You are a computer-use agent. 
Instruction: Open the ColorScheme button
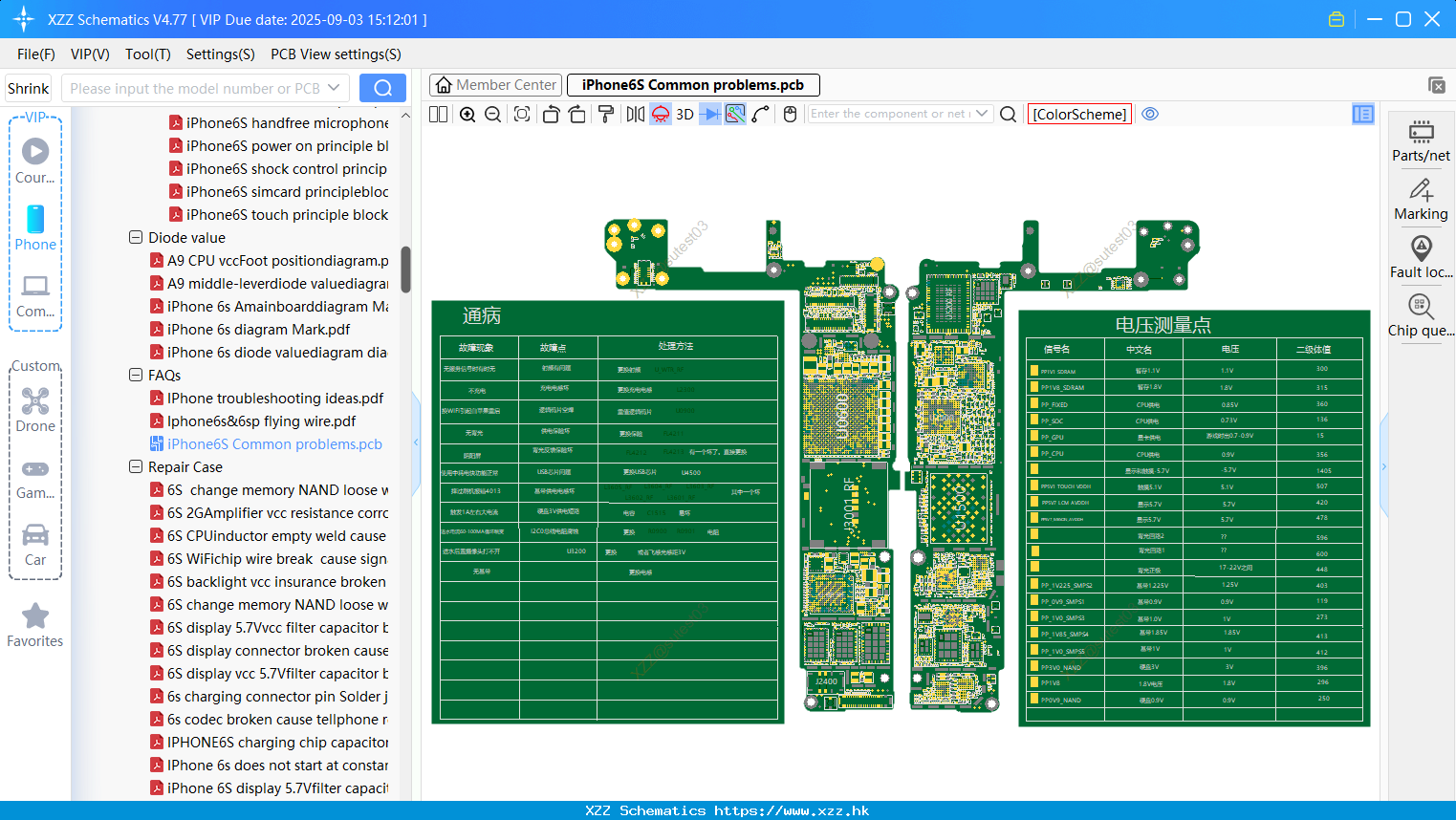[x=1079, y=114]
